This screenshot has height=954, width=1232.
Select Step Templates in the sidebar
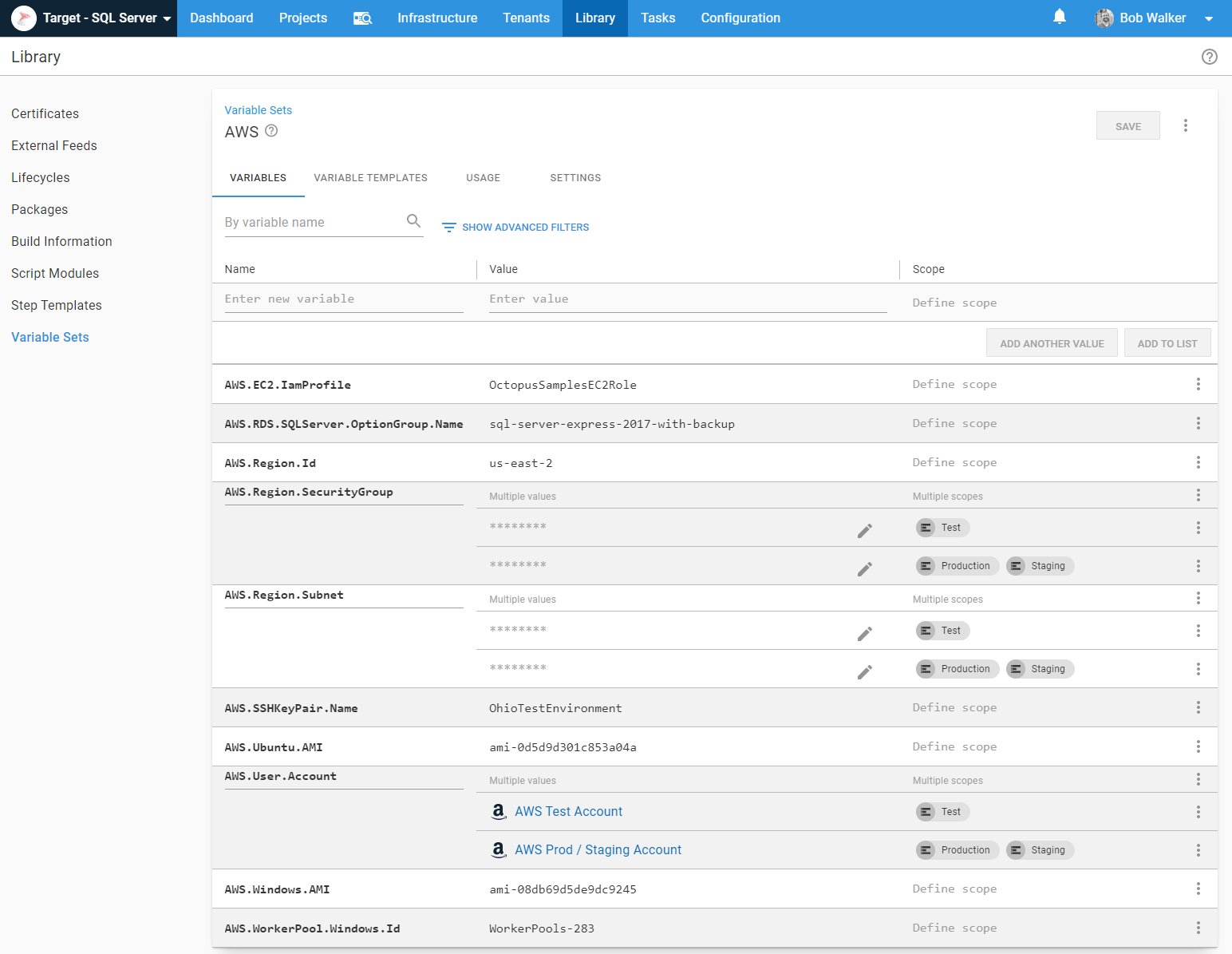pos(57,305)
